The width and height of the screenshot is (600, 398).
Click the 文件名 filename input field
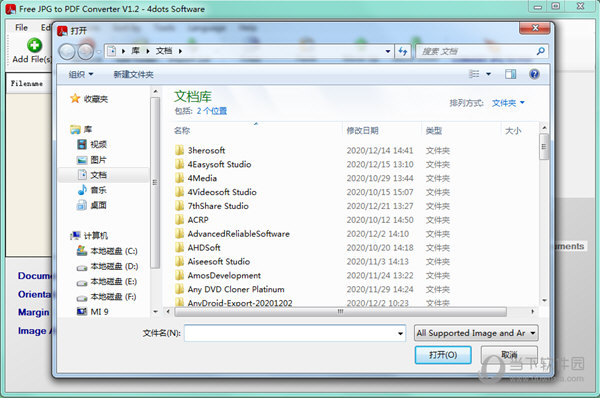pos(295,333)
